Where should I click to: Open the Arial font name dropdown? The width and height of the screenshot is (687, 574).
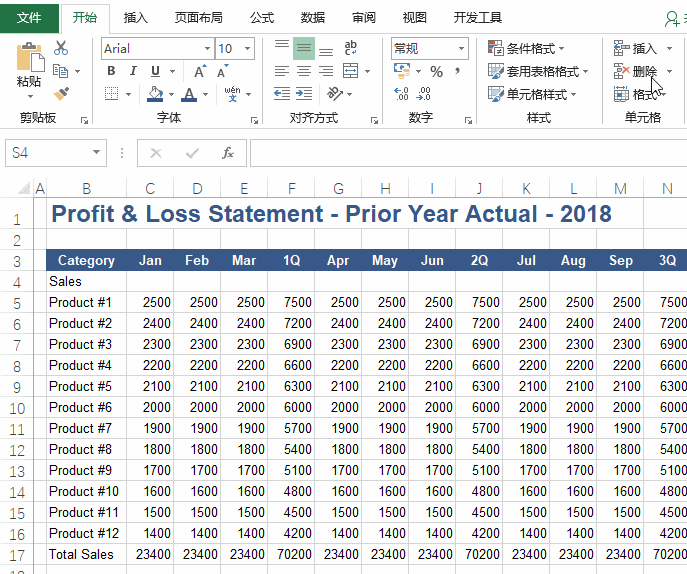[207, 48]
